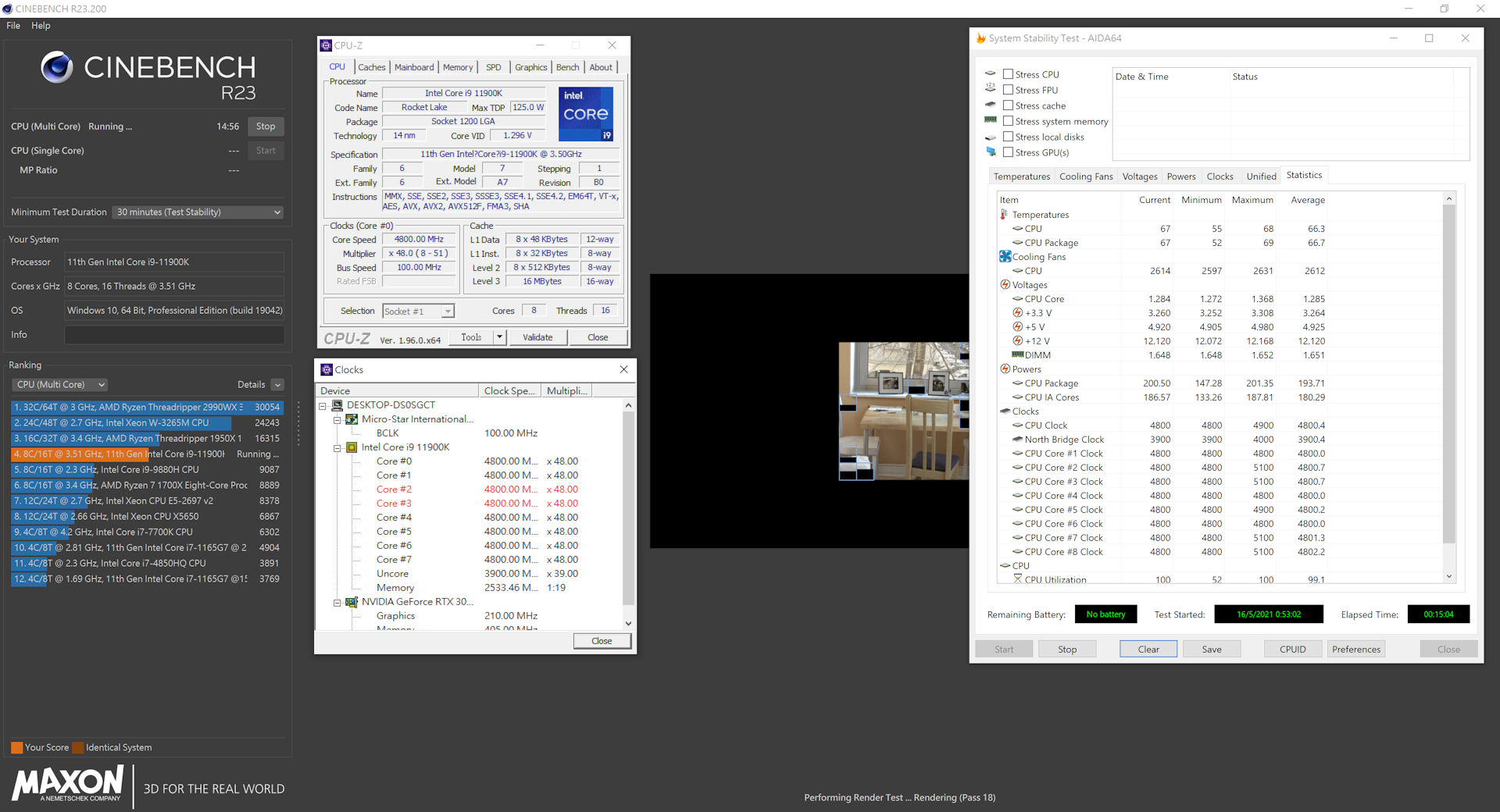
Task: Click the Micro-Star motherboard icon in Clocks tree
Action: pyautogui.click(x=352, y=419)
